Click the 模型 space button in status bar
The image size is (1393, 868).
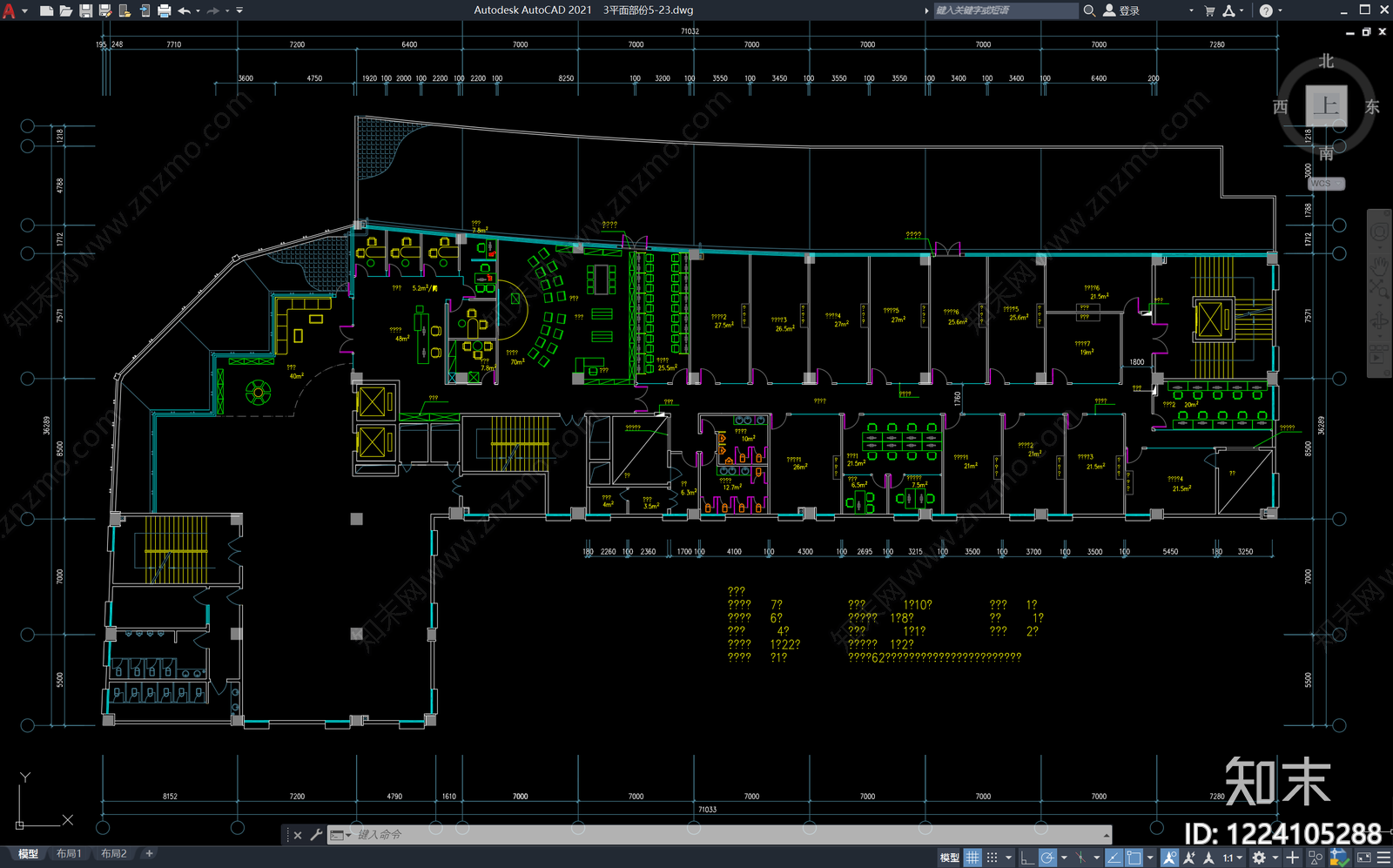pyautogui.click(x=949, y=858)
